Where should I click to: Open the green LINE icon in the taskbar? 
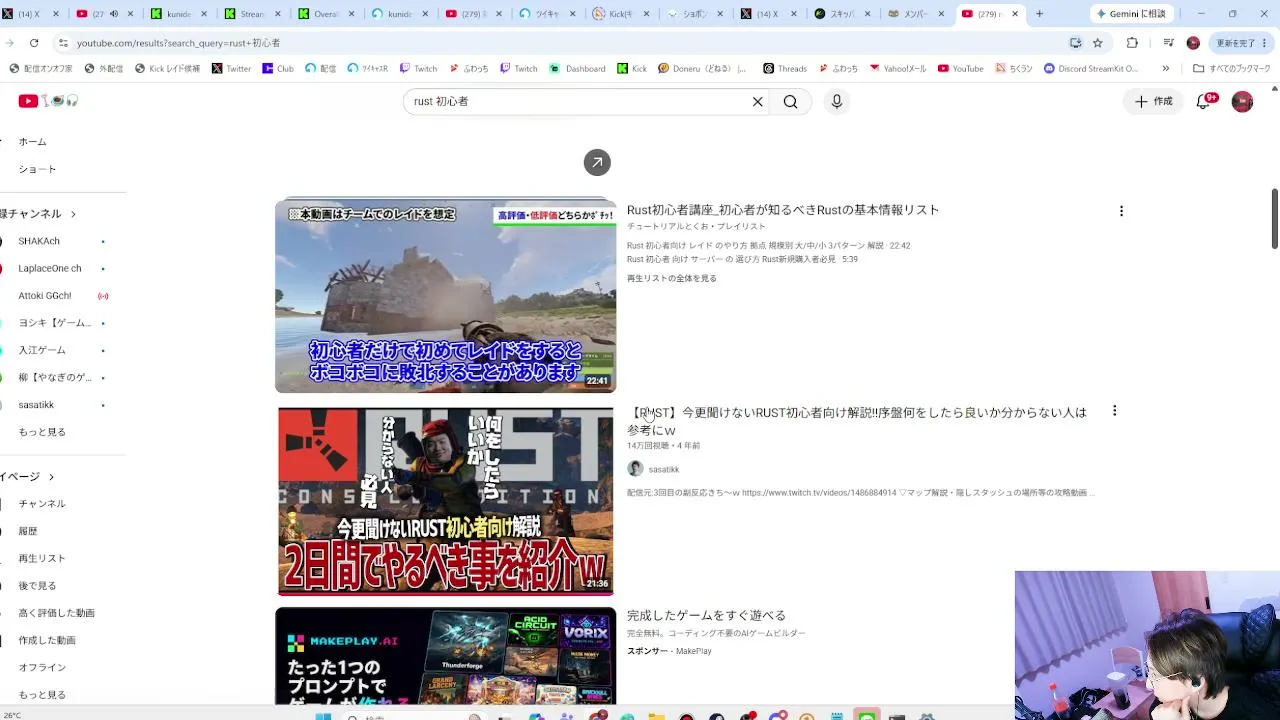click(x=866, y=716)
